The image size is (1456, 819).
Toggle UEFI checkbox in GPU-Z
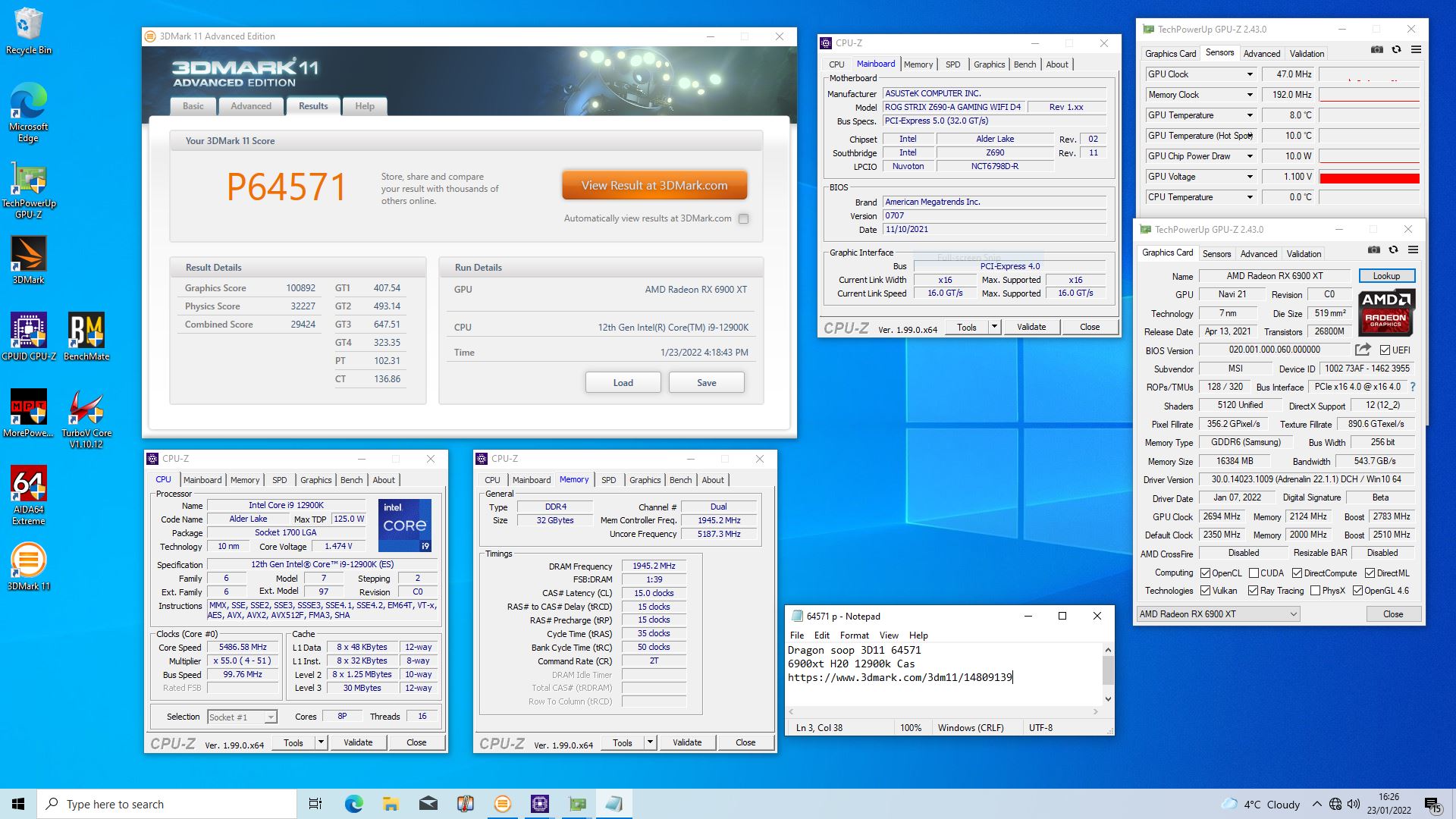[1385, 350]
